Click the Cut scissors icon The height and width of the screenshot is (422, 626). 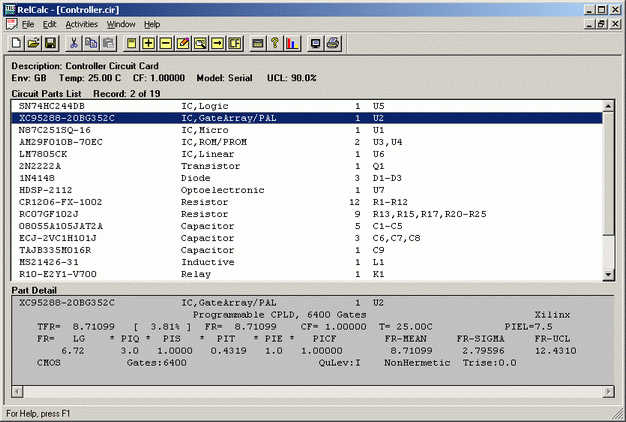74,43
